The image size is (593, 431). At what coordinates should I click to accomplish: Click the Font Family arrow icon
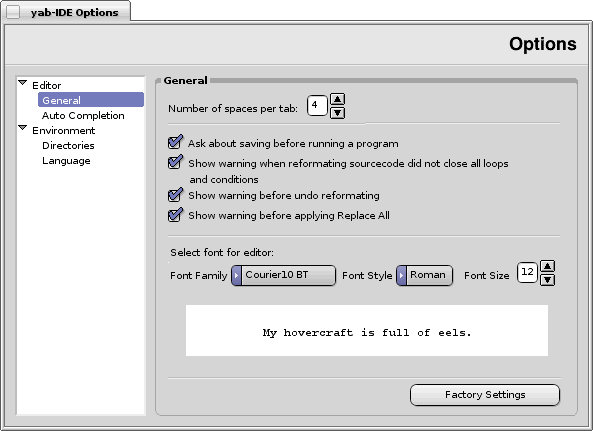(x=236, y=275)
